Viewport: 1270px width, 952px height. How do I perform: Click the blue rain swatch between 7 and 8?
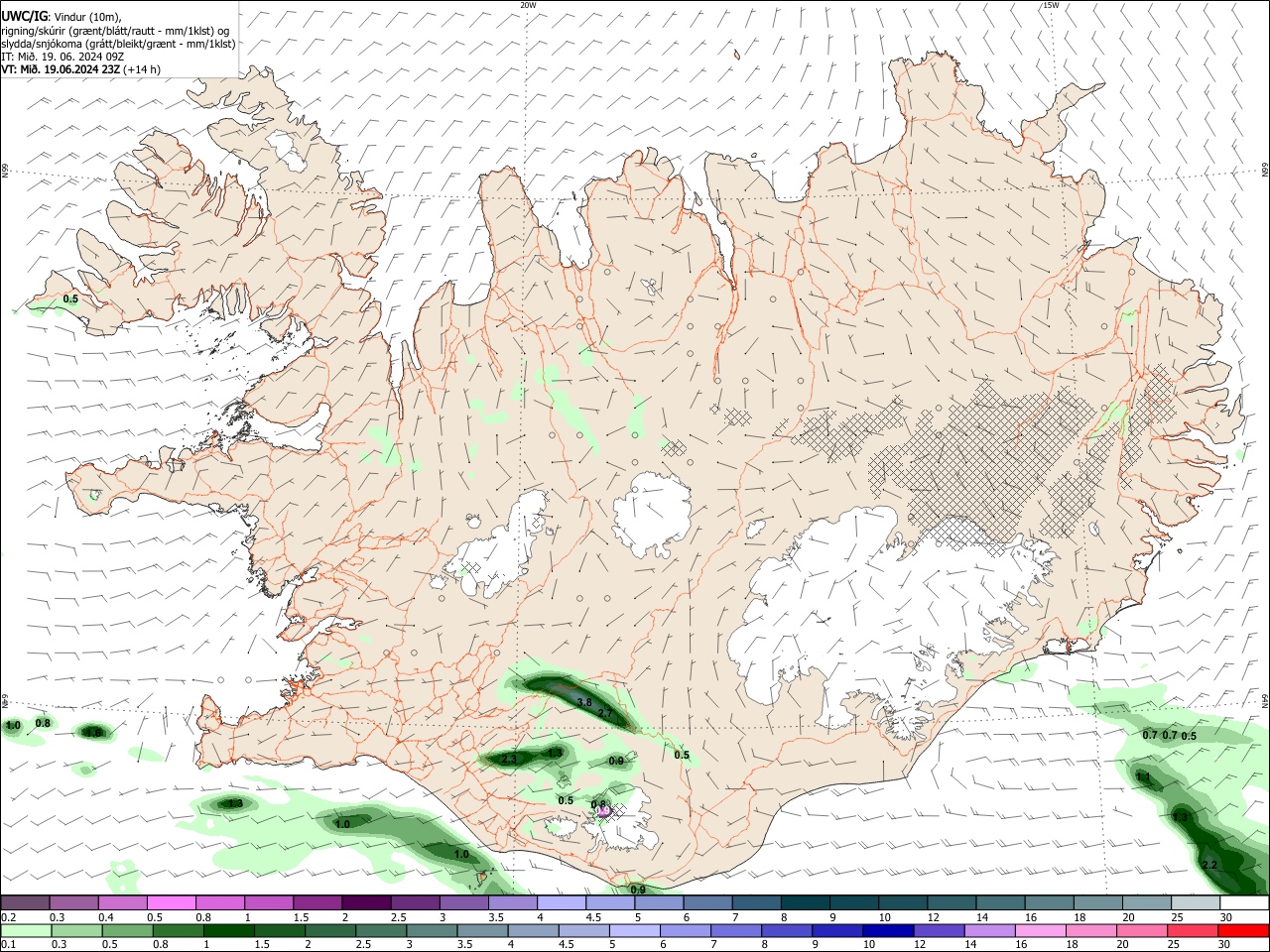click(736, 930)
